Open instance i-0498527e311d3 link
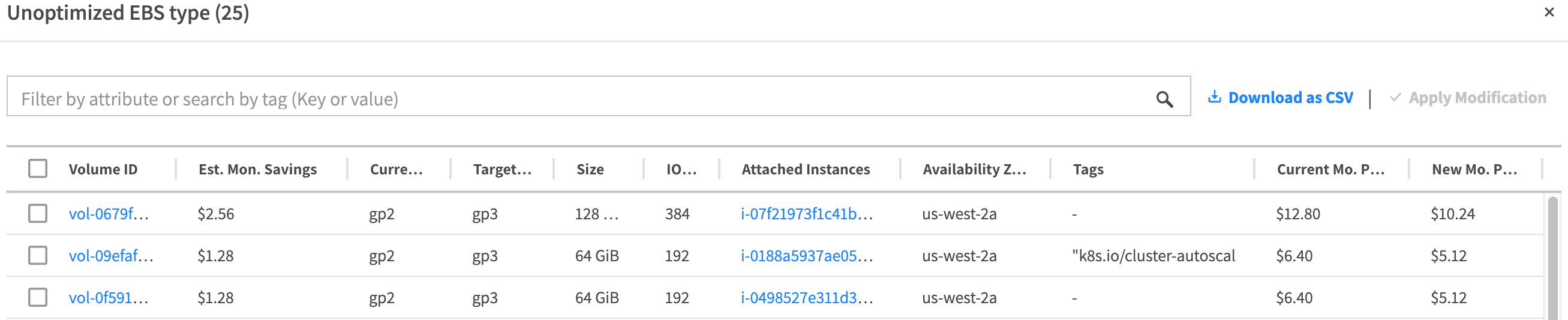Viewport: 1568px width, 320px height. click(806, 297)
